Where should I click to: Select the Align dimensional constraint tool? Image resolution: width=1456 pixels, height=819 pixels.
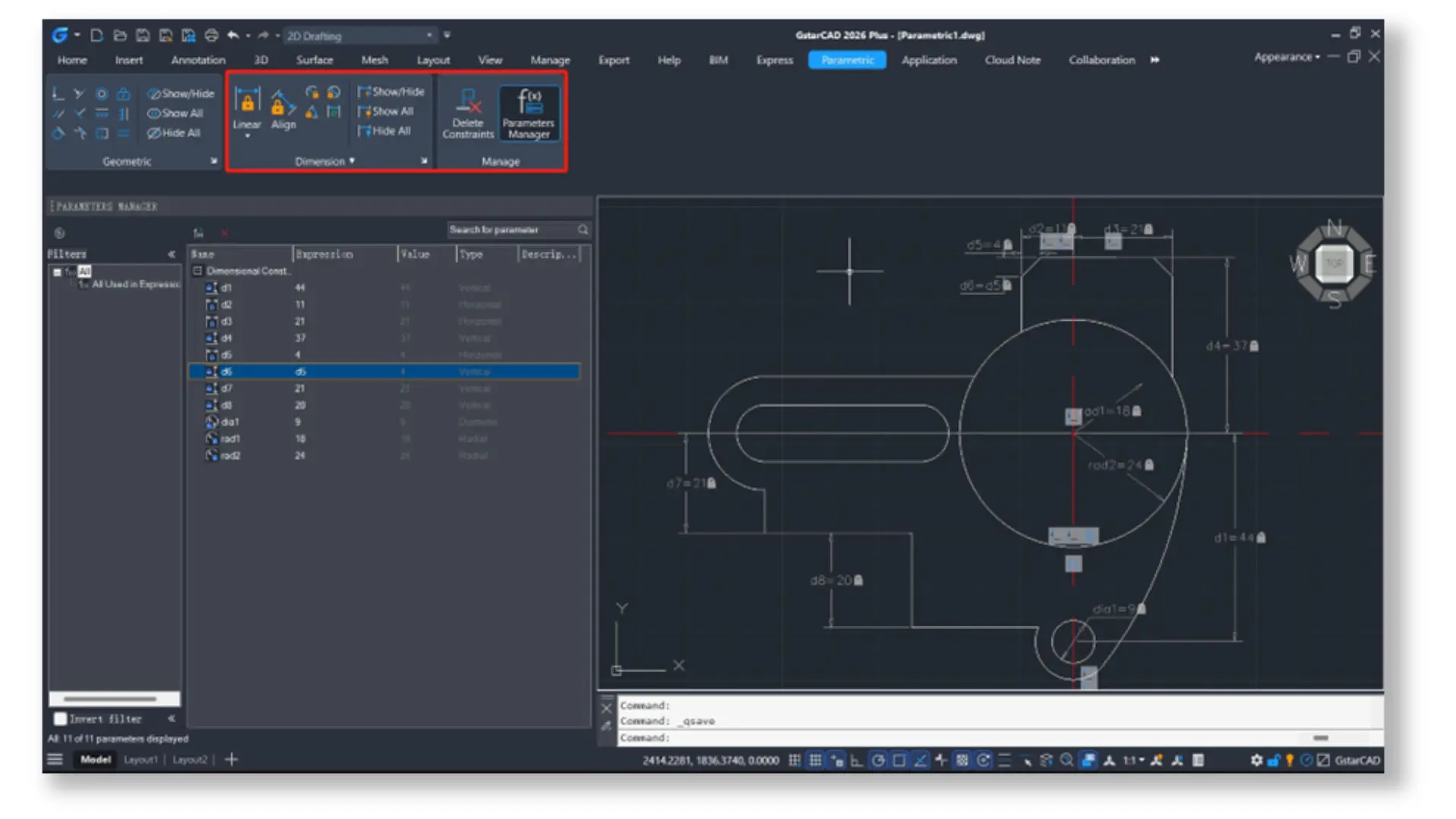point(283,109)
